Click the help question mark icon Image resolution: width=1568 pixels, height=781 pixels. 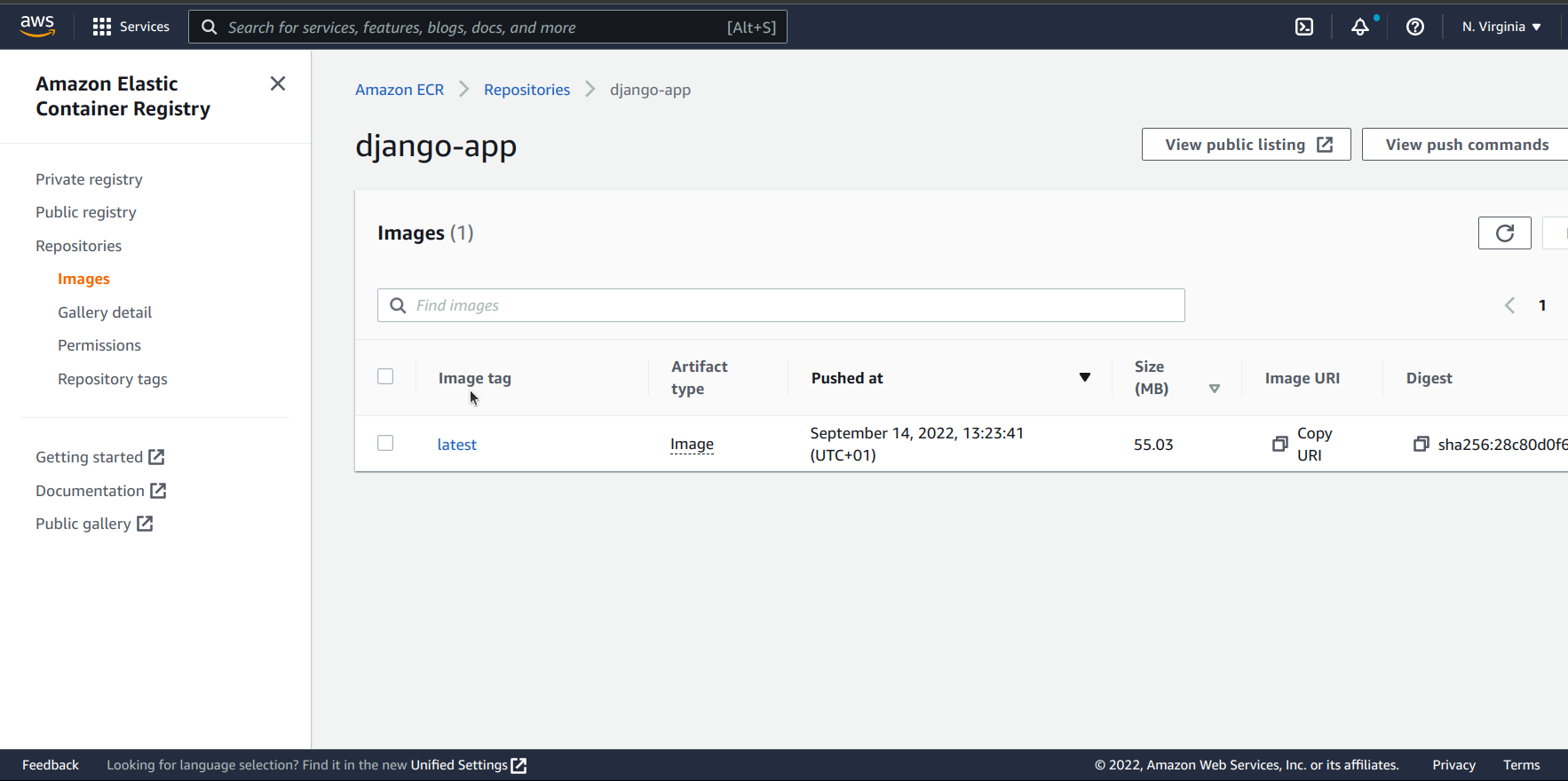[1414, 27]
